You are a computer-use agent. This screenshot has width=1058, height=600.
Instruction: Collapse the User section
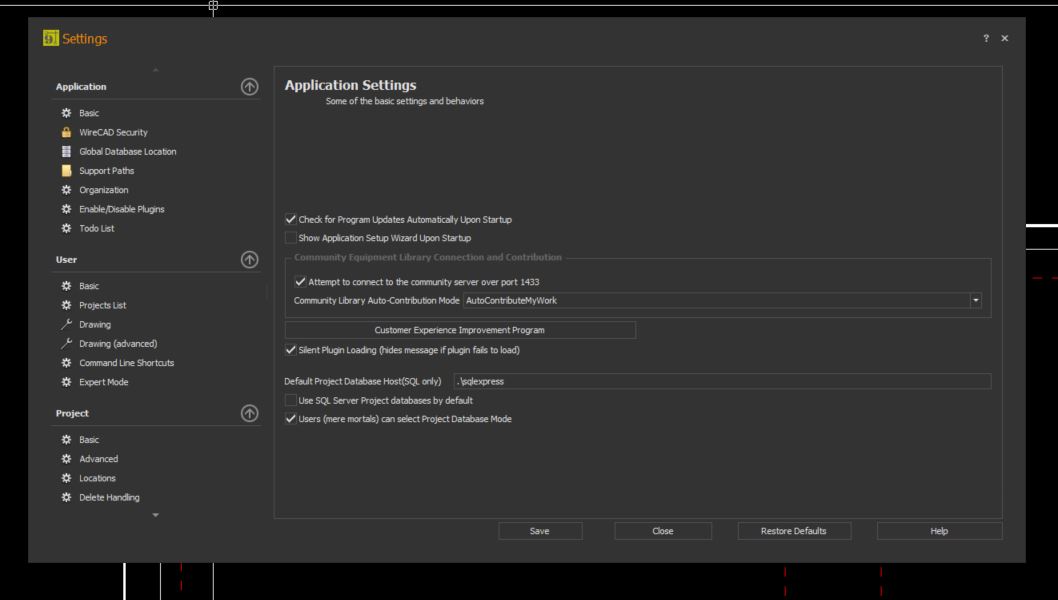pos(250,260)
